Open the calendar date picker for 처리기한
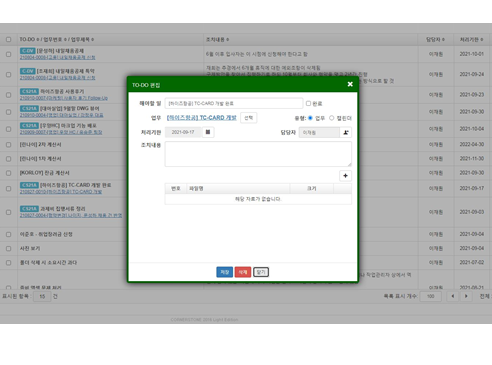The width and height of the screenshot is (492, 365). (208, 132)
